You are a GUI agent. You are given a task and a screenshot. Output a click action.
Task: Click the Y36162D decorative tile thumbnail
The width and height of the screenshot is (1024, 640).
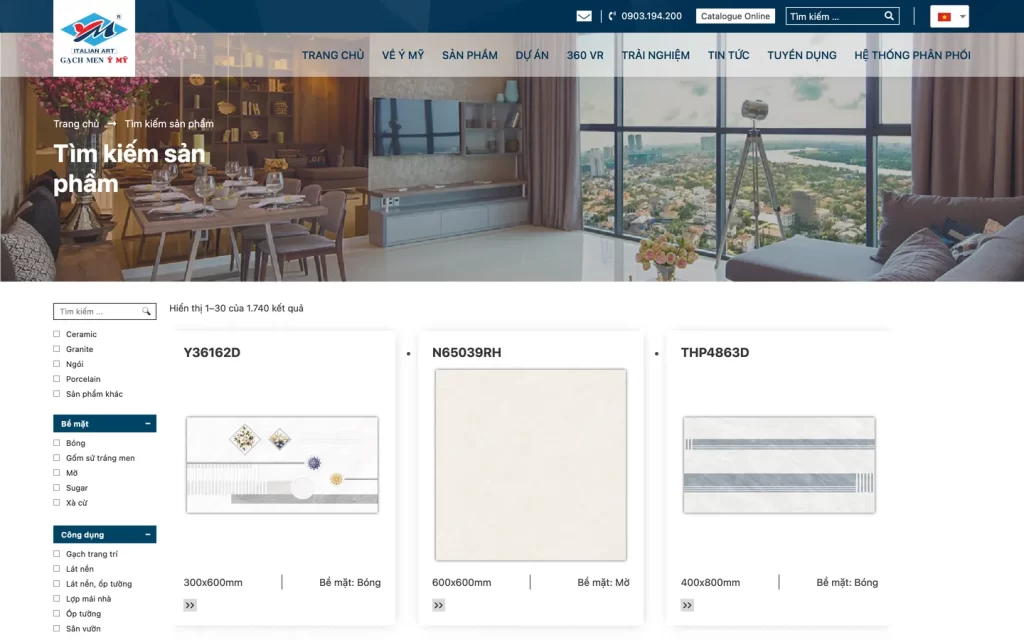click(x=282, y=465)
